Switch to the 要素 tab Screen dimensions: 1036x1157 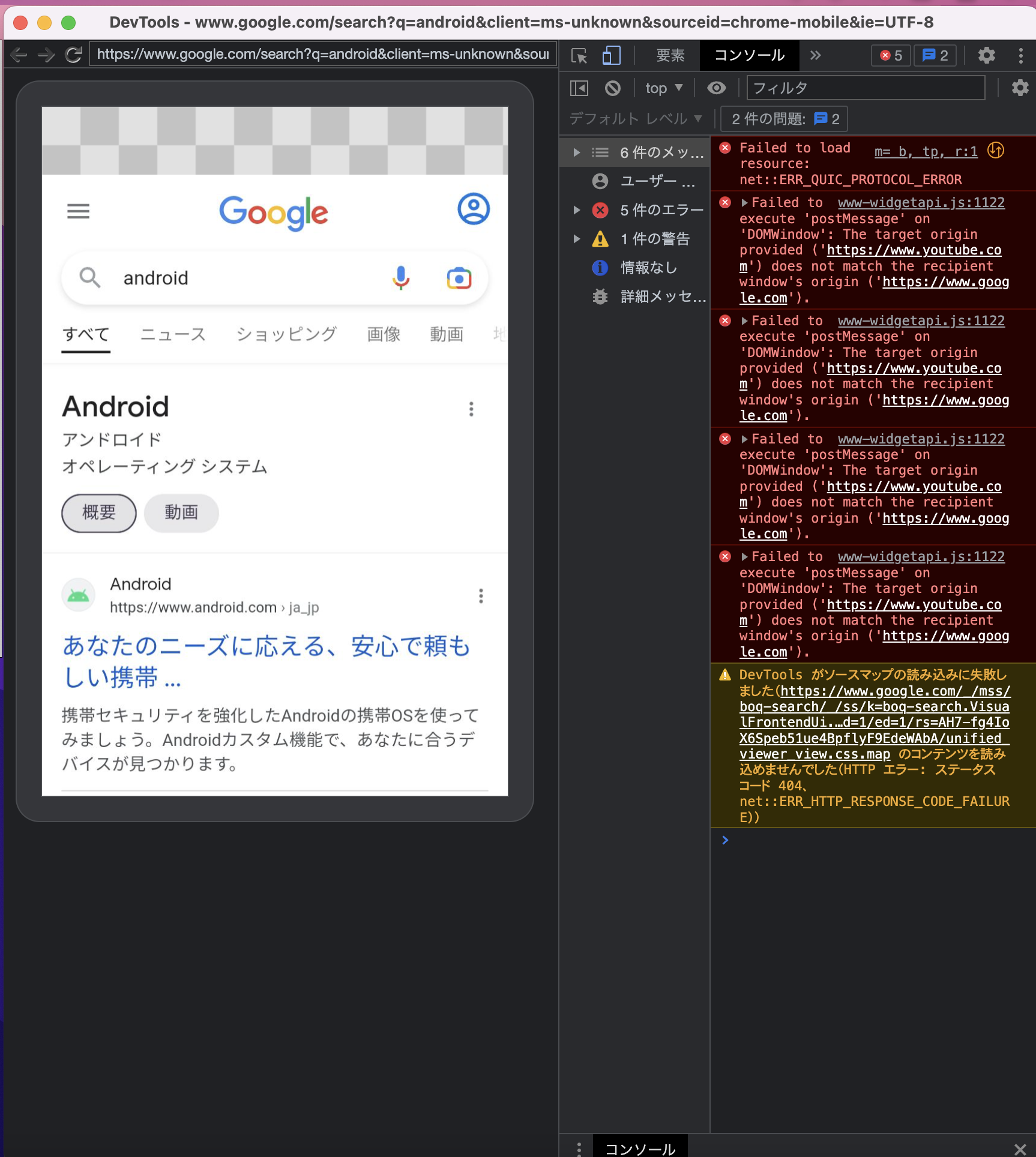(x=670, y=56)
